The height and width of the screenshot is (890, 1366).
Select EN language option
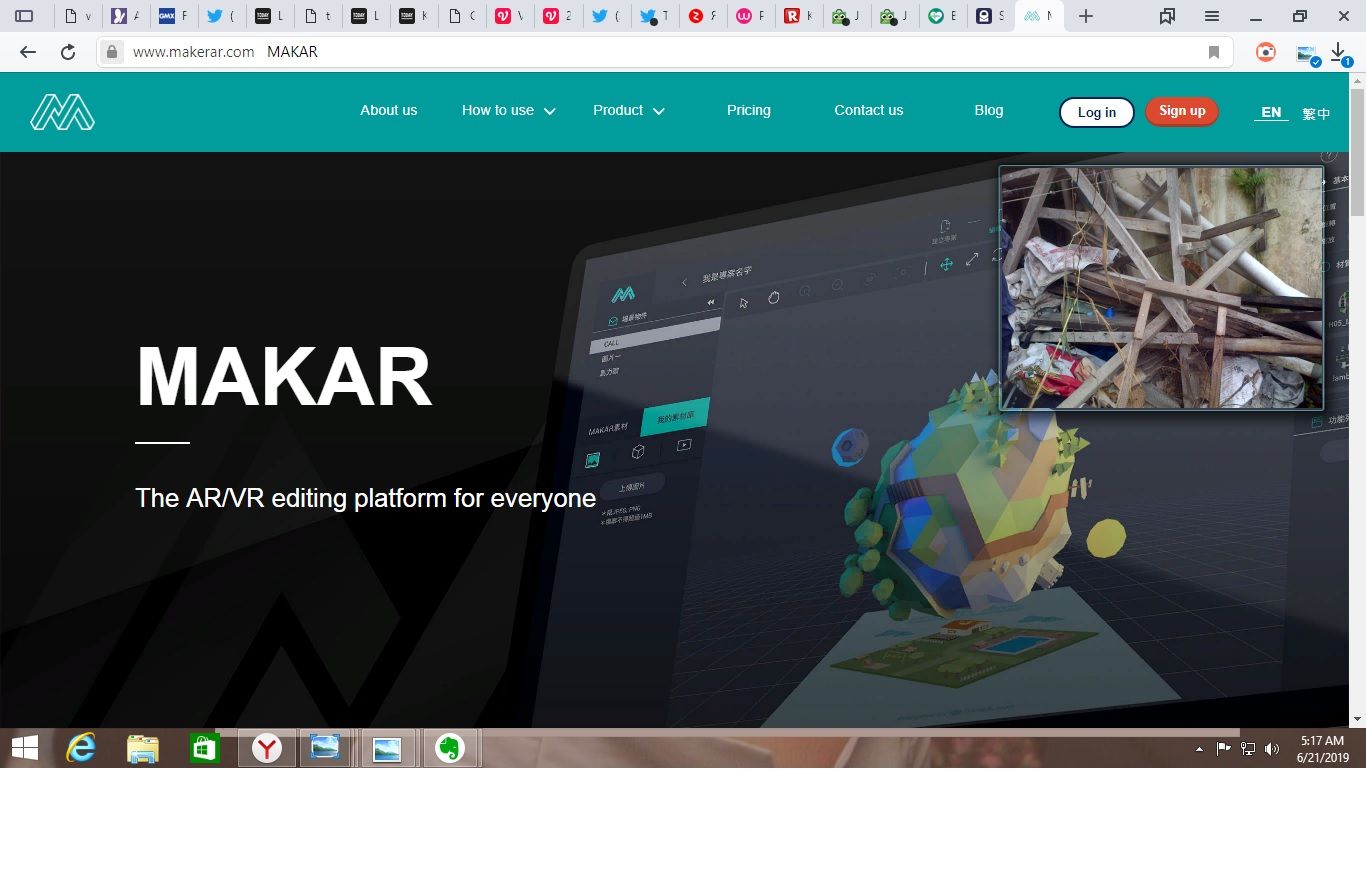pos(1271,112)
